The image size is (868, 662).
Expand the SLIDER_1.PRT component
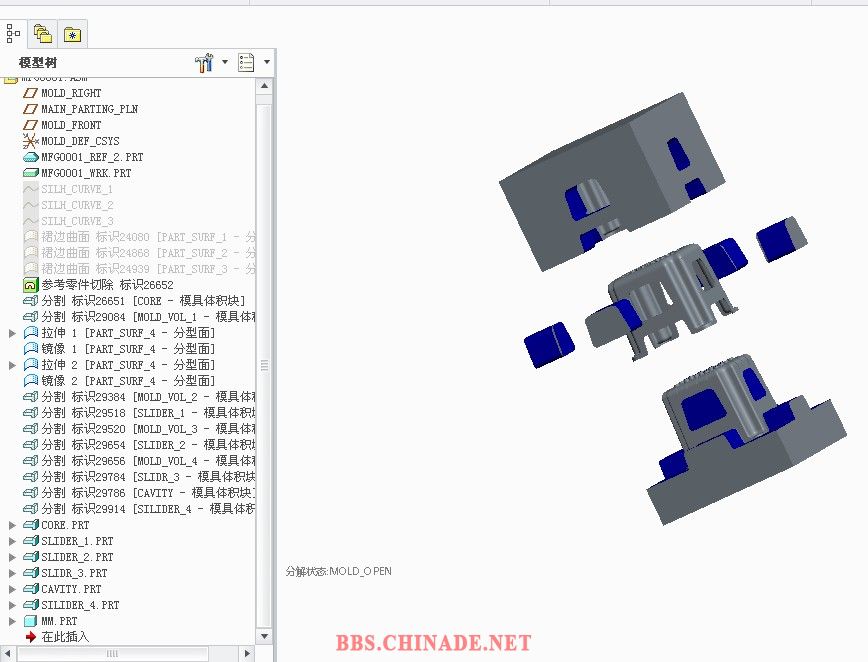[12, 541]
